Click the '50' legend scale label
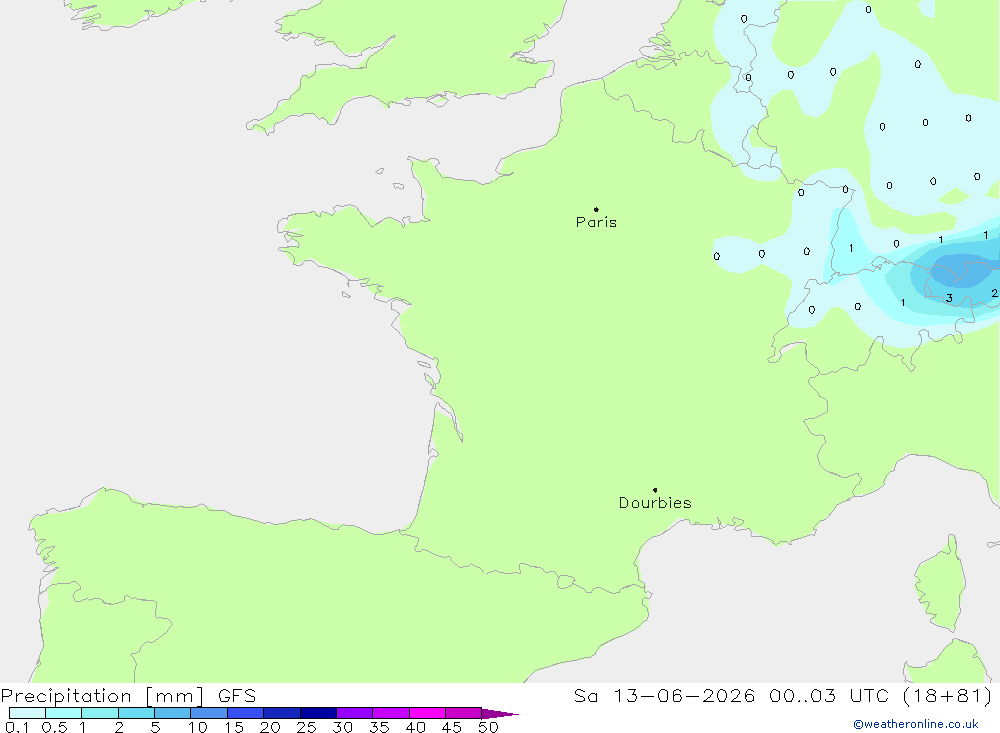 click(488, 727)
